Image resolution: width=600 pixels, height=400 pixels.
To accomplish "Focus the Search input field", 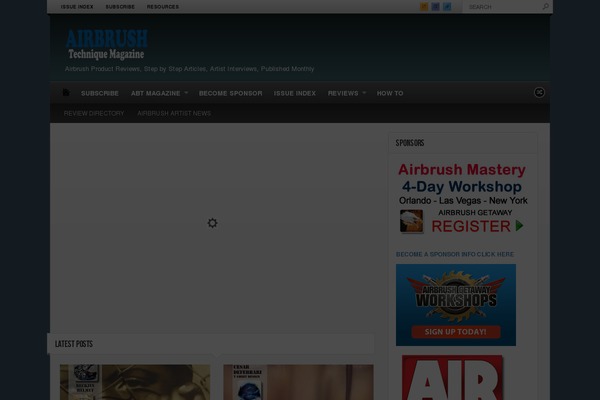I will click(502, 7).
